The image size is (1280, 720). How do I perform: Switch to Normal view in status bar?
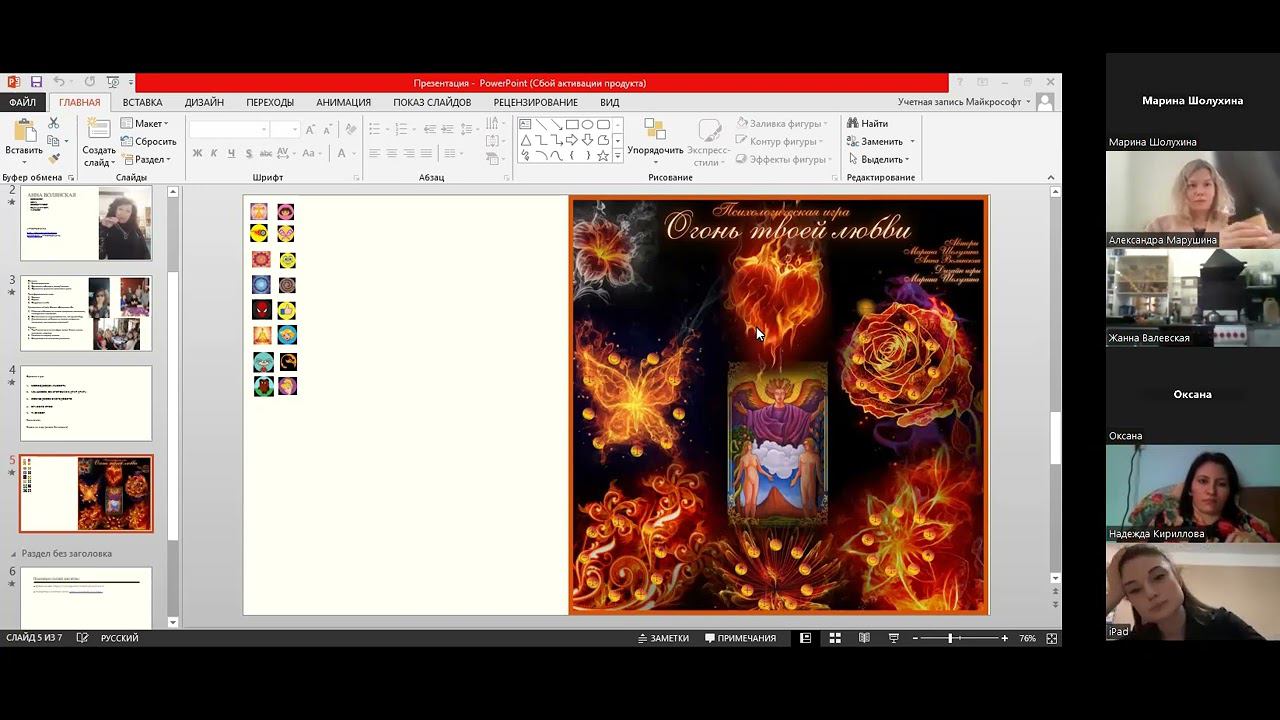[x=805, y=638]
